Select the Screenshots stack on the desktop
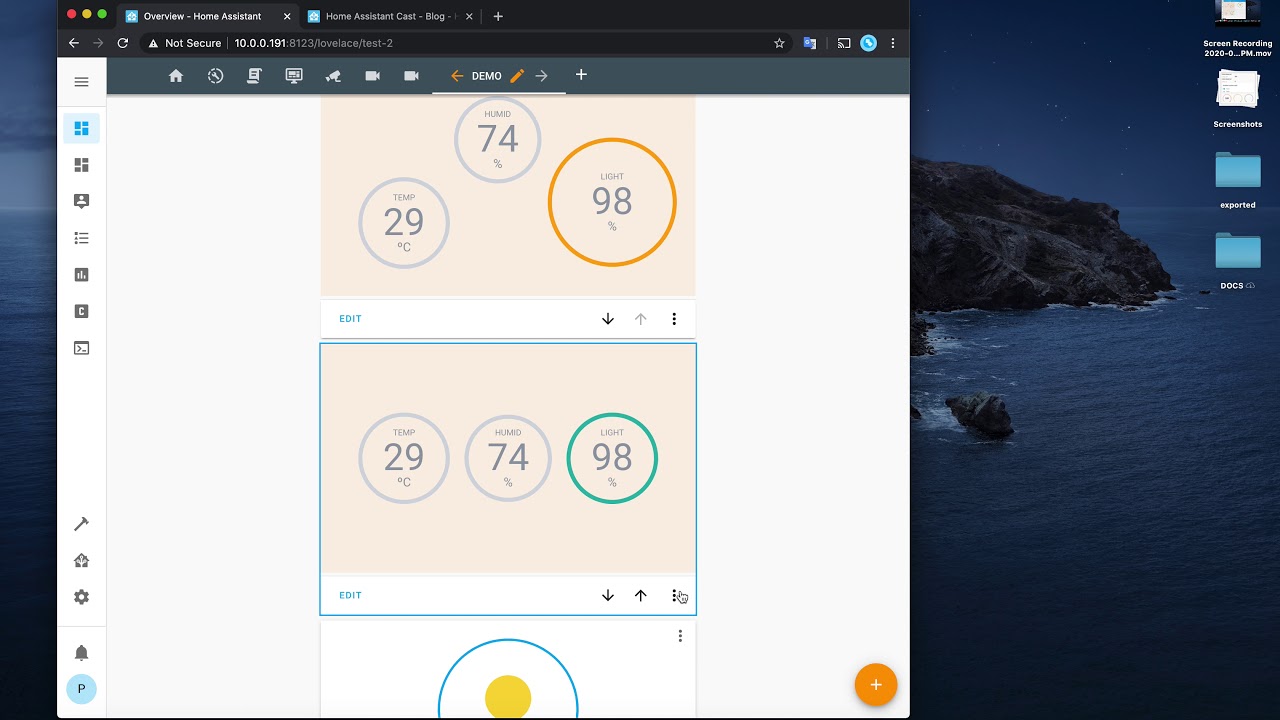 1238,99
